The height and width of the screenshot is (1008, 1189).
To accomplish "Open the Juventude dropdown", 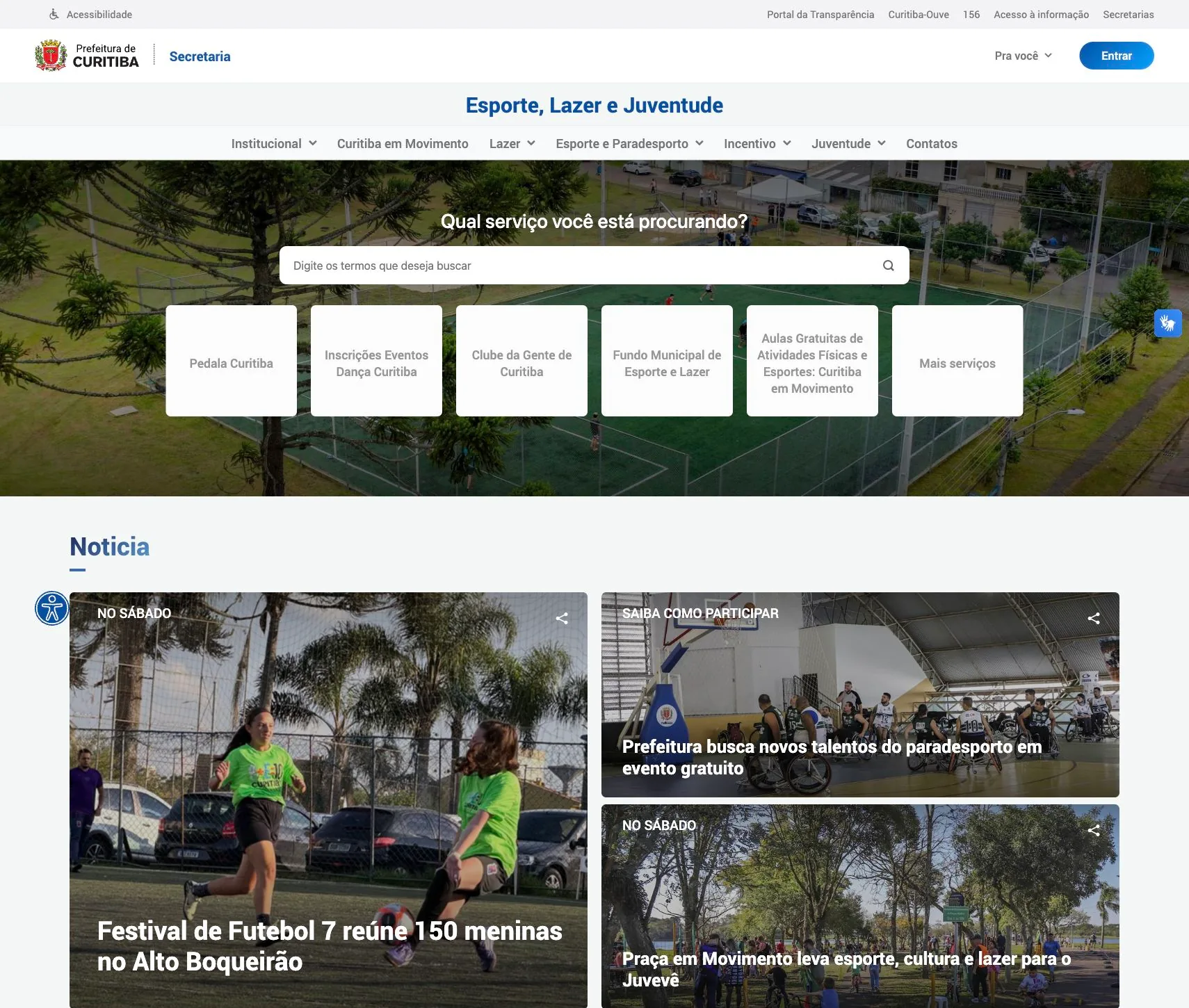I will click(848, 143).
